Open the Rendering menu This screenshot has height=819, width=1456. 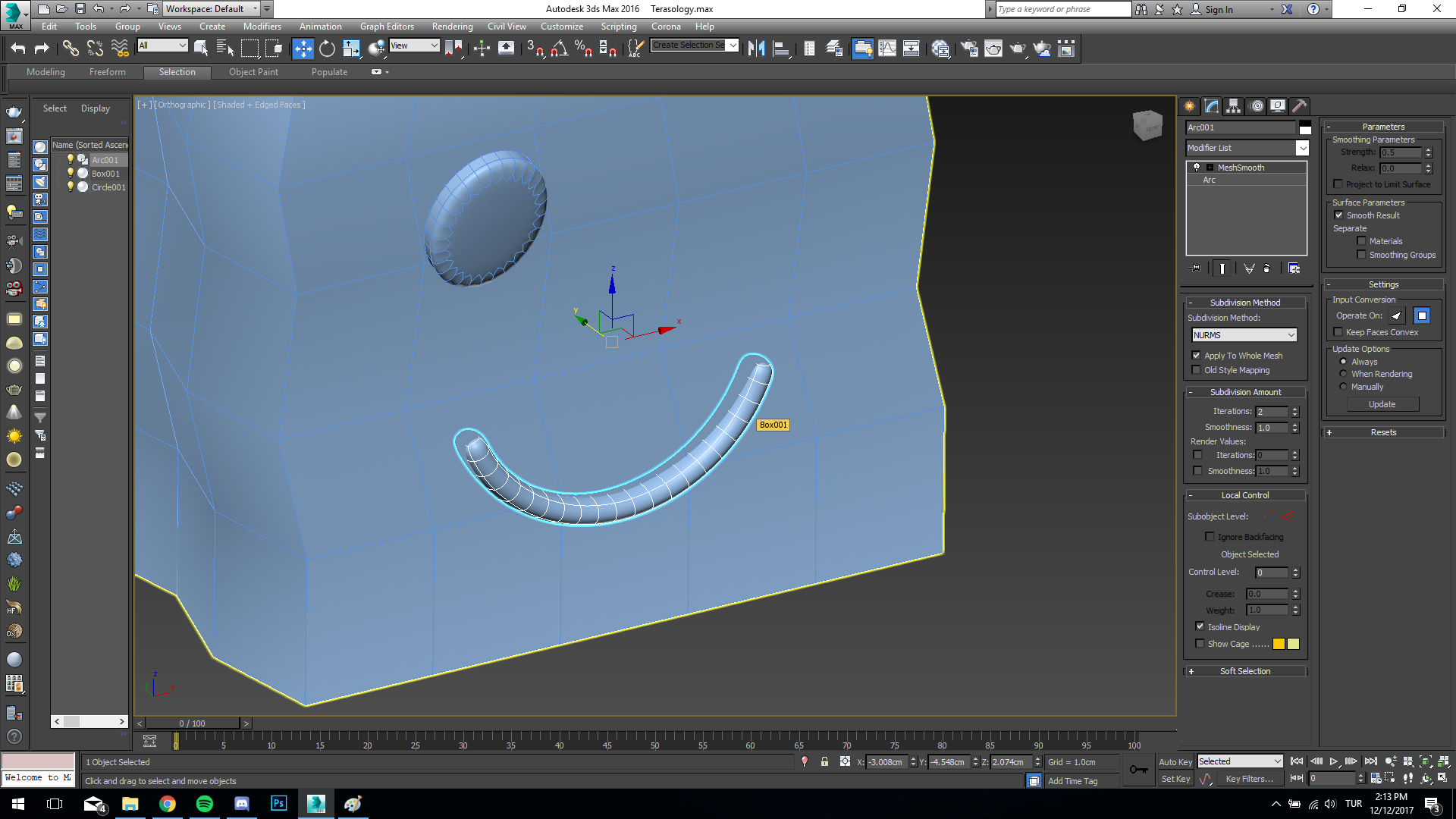452,27
